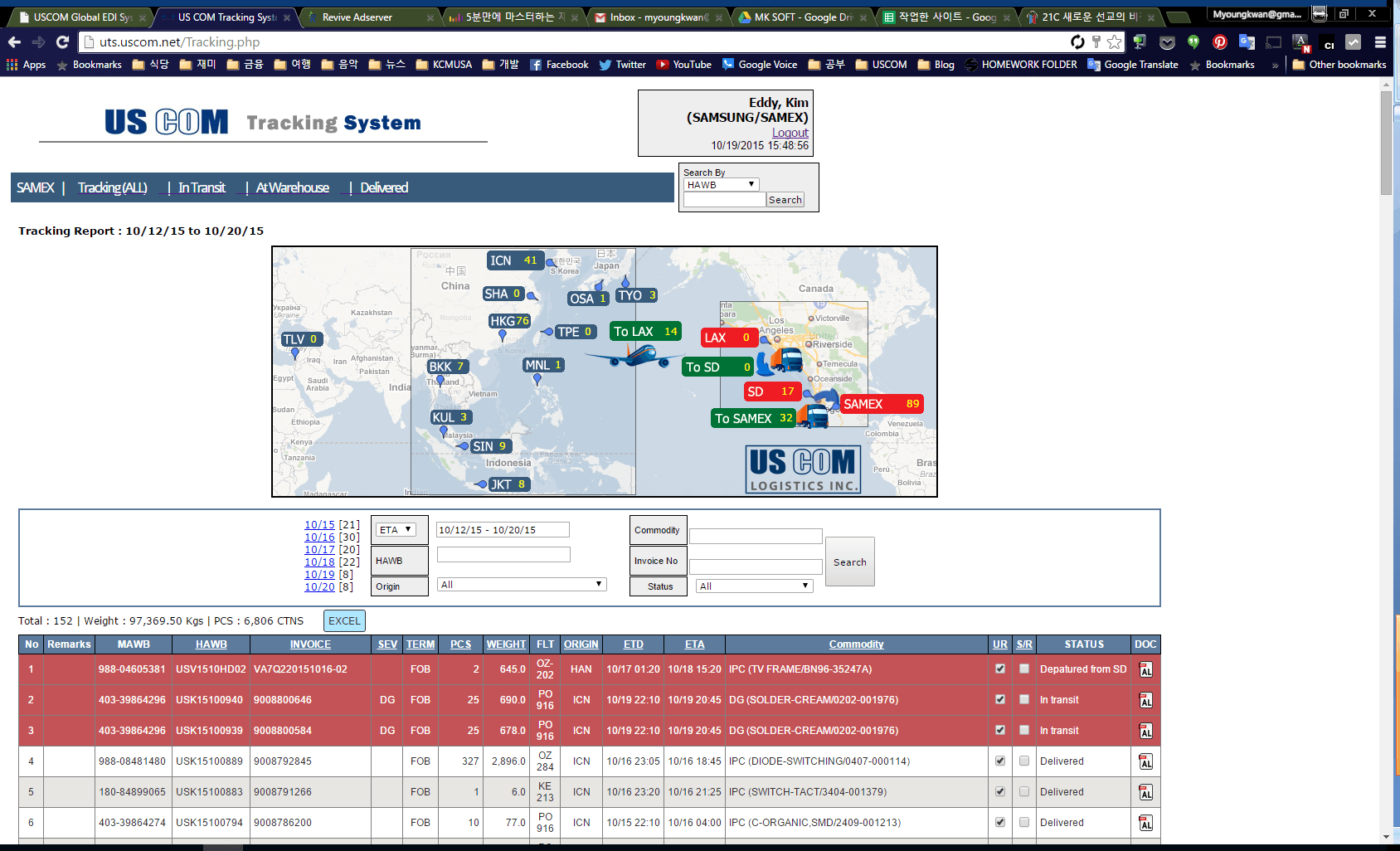Click the truck icon beside LAX on map

click(786, 359)
